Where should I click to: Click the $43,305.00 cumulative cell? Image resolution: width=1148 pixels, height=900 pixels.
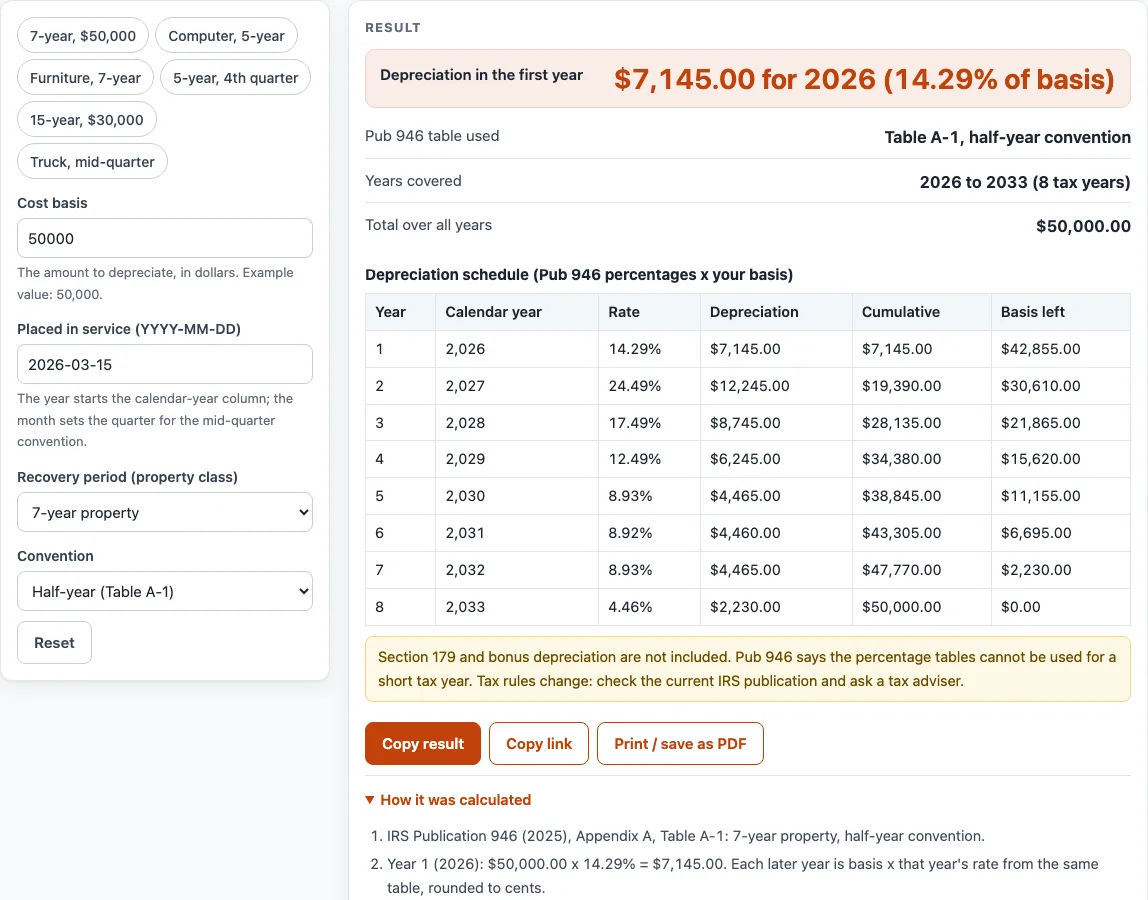click(x=922, y=533)
